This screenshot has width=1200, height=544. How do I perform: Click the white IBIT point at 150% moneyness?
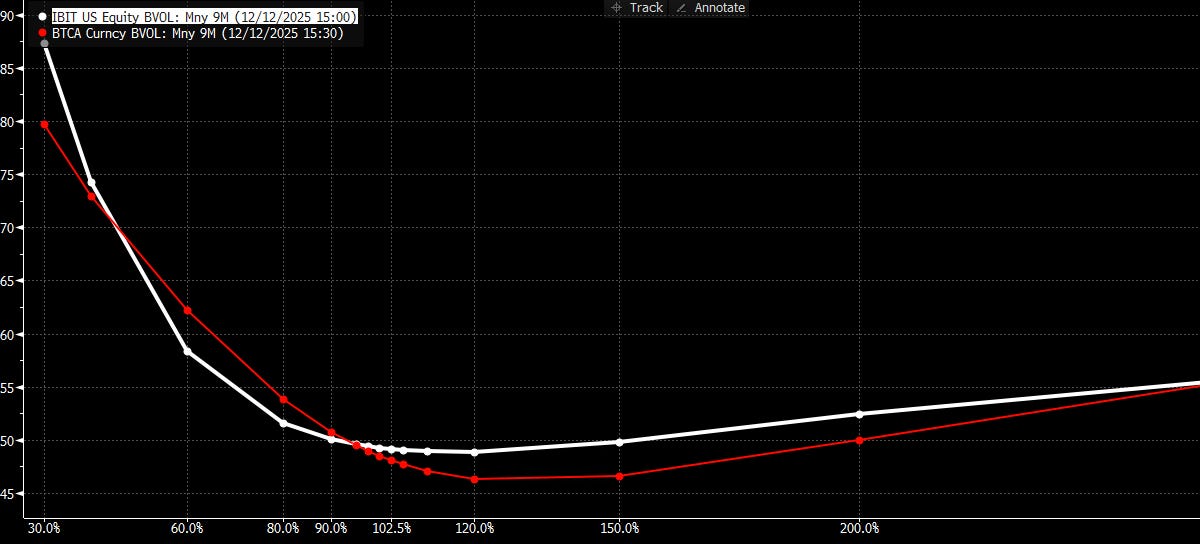tap(619, 442)
